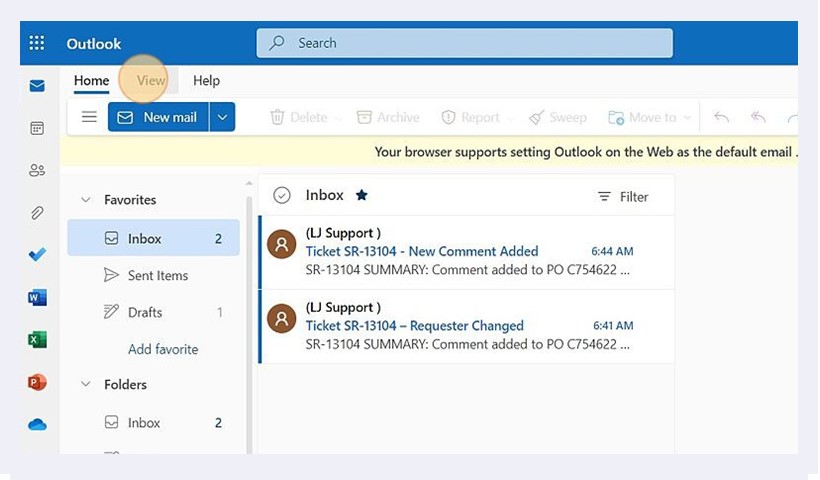Click the default email browser notification text
The image size is (820, 480).
(x=586, y=152)
